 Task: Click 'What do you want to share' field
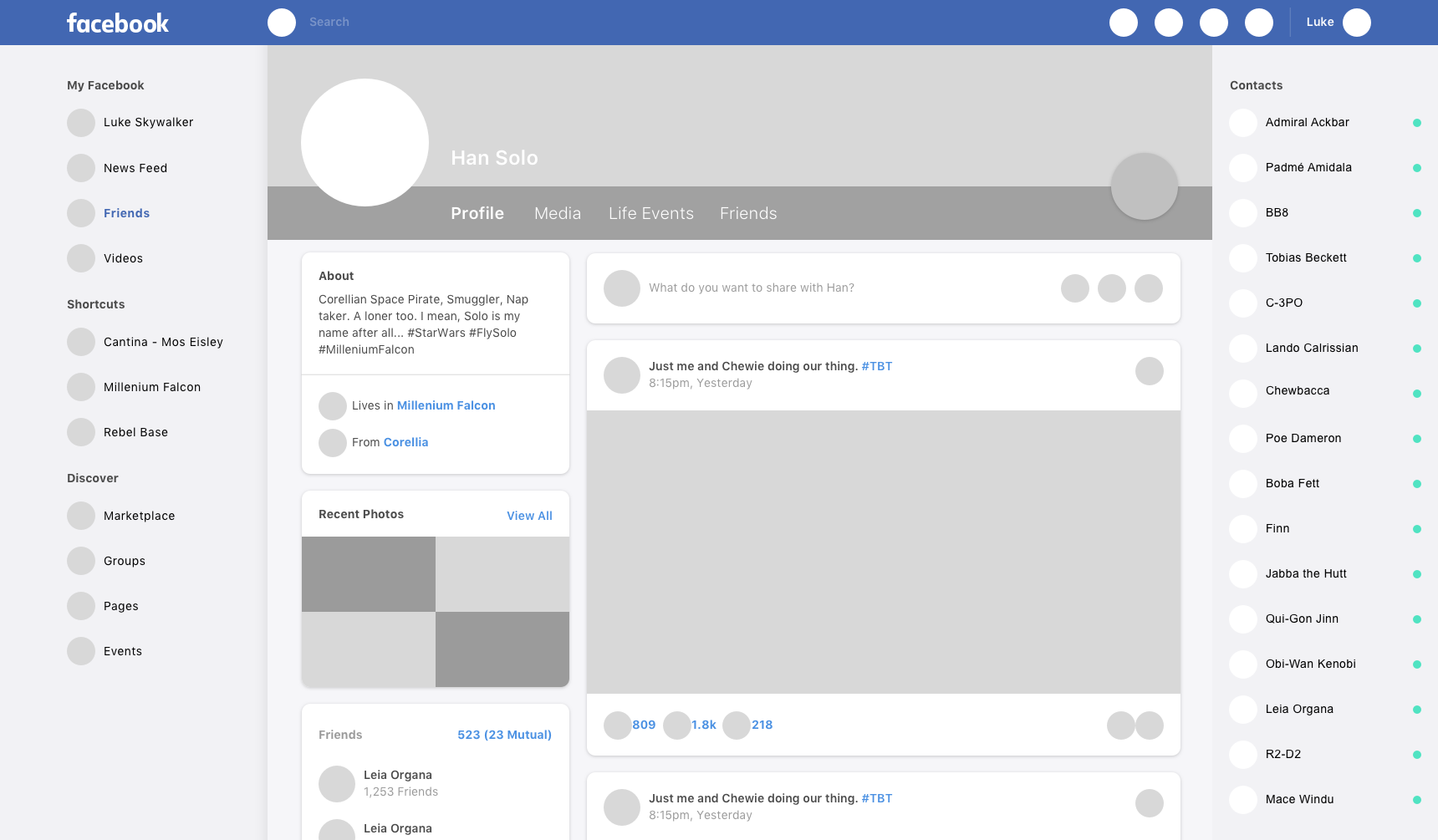pyautogui.click(x=752, y=288)
